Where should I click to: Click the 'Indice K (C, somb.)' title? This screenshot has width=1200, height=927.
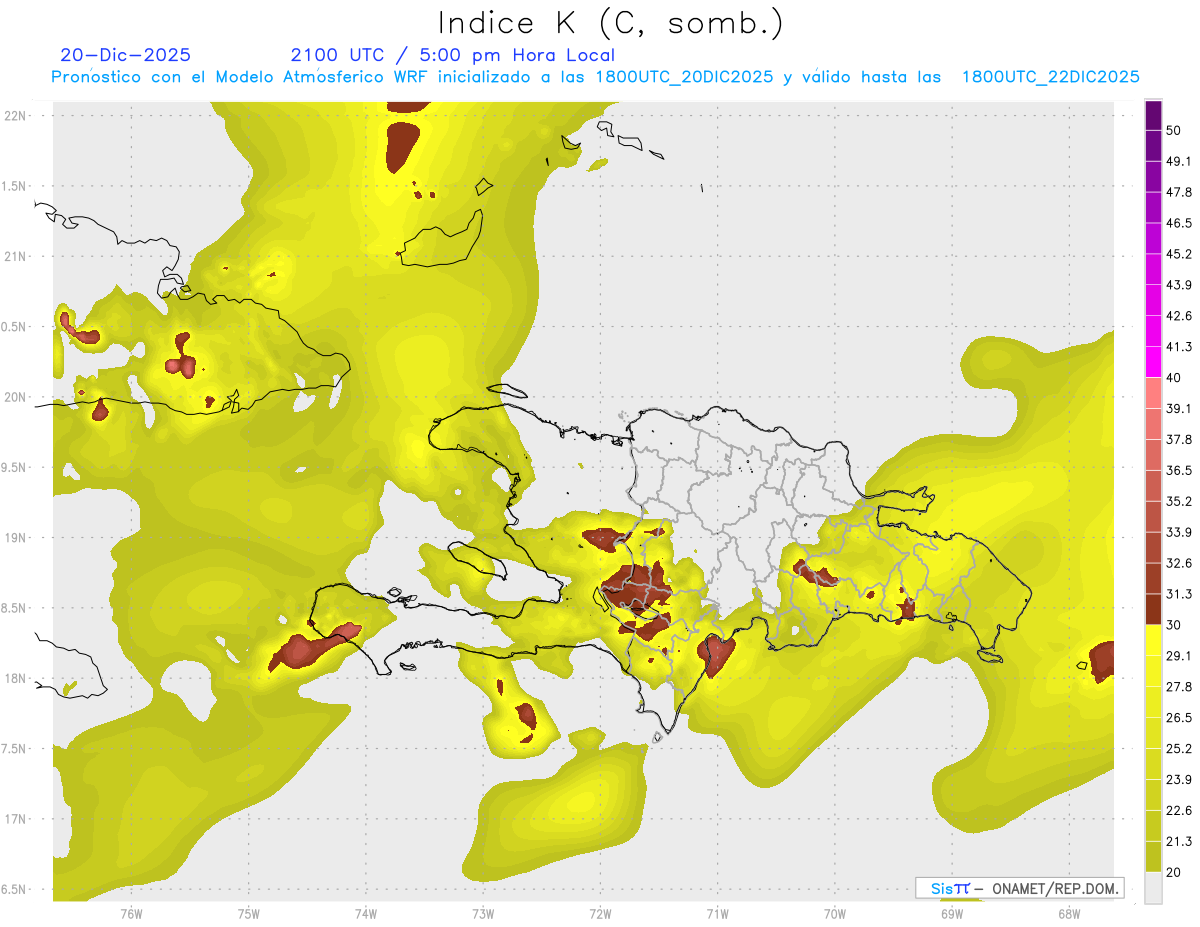click(x=610, y=24)
